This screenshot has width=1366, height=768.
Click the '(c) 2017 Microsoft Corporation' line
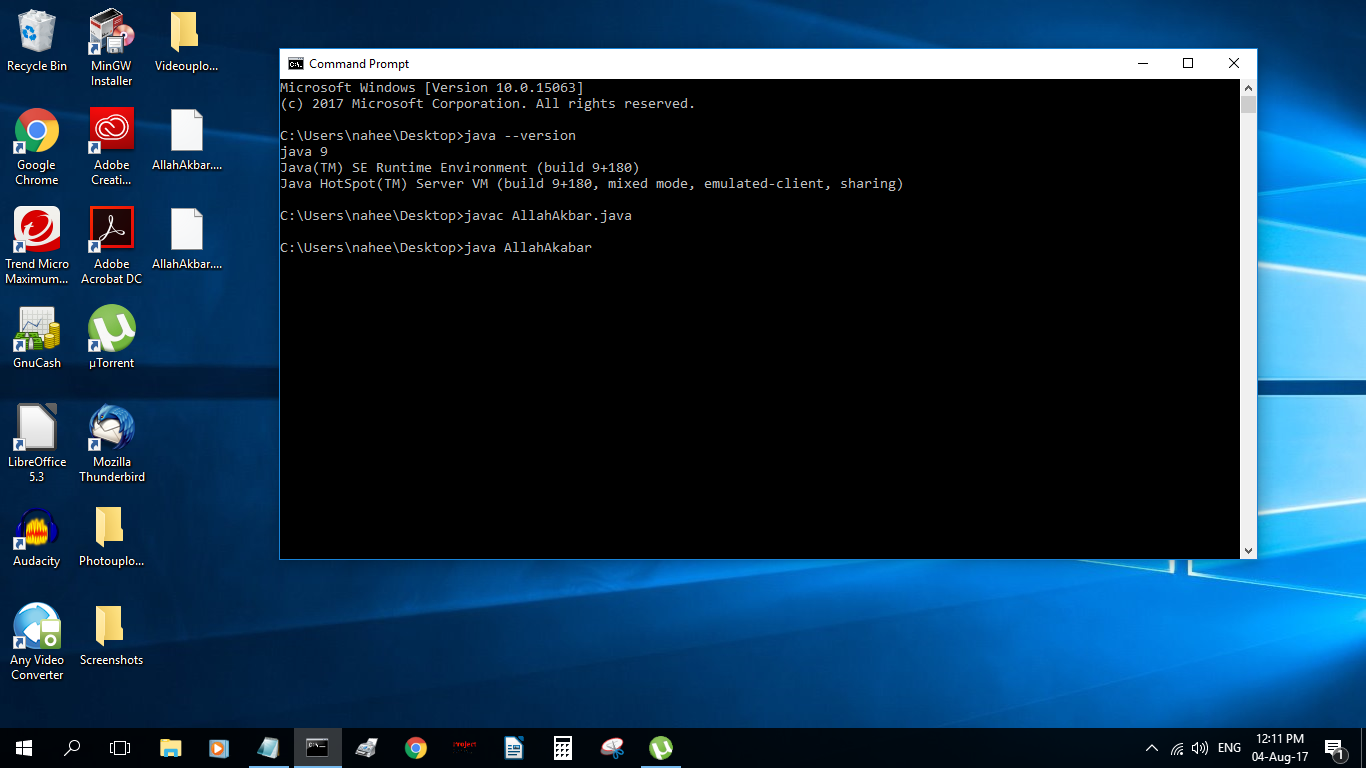click(488, 103)
